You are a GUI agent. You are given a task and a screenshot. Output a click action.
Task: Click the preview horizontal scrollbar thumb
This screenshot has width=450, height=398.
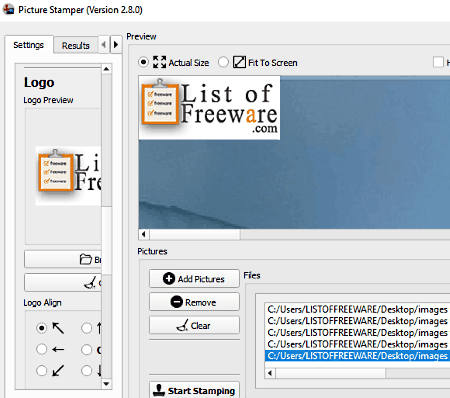pos(195,234)
